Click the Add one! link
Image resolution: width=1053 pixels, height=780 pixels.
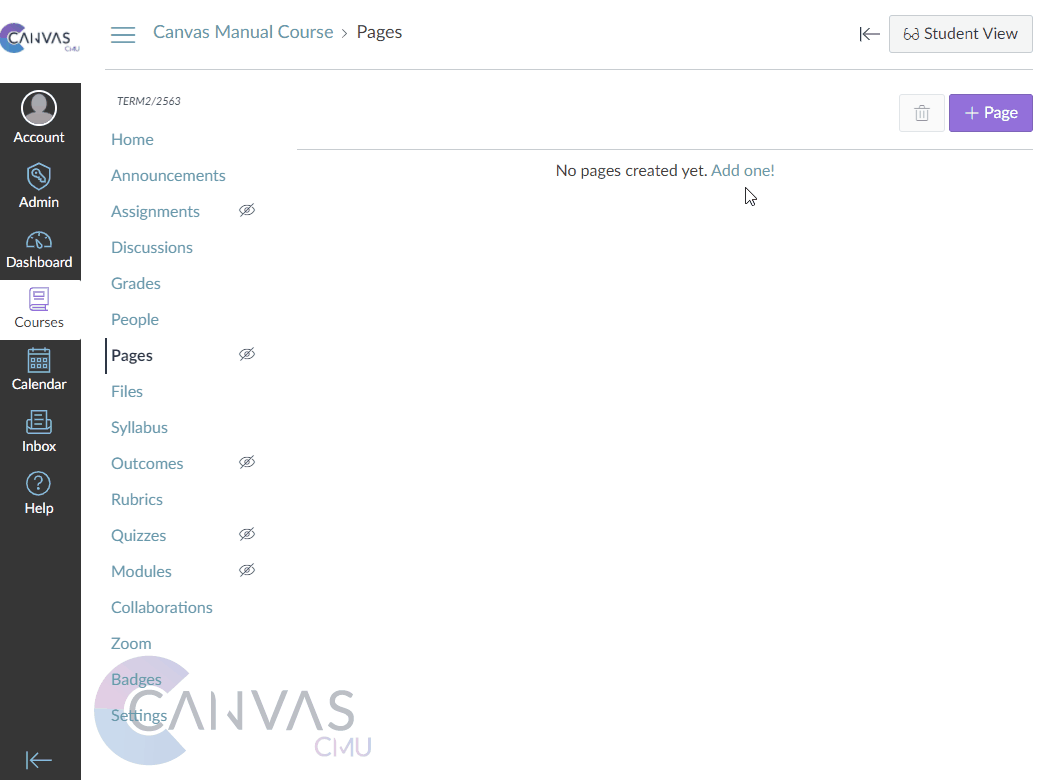pos(742,171)
